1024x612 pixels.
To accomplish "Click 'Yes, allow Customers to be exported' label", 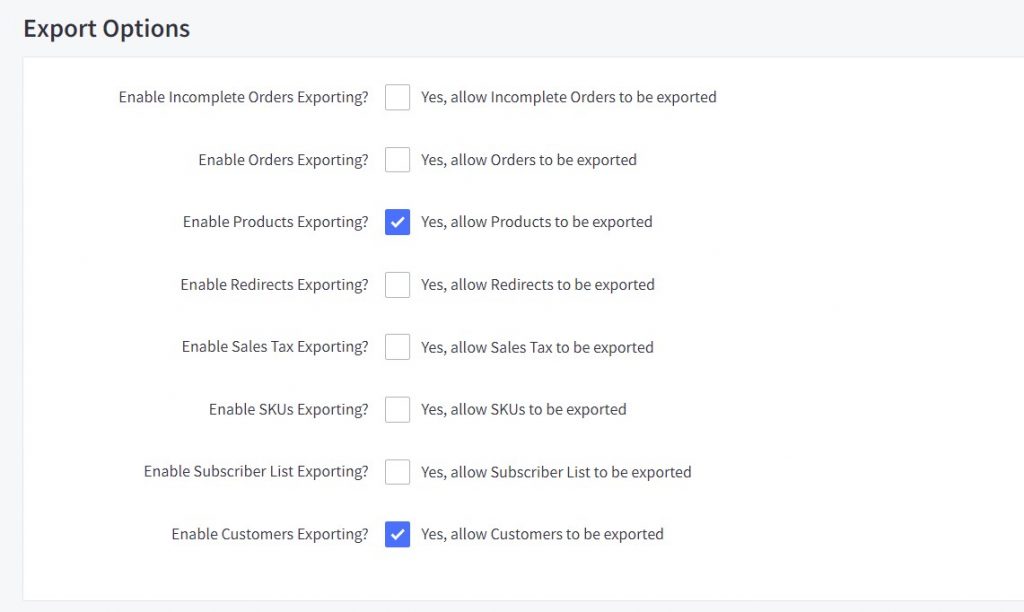I will click(540, 534).
